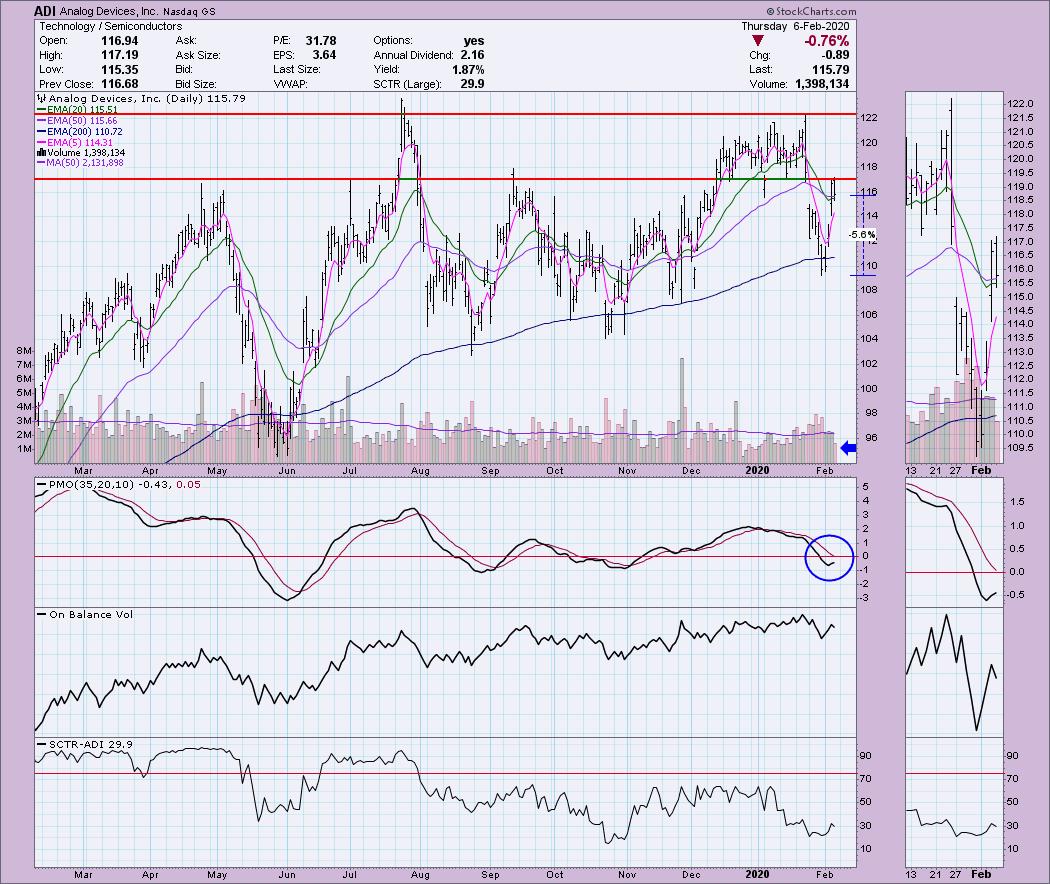Image resolution: width=1050 pixels, height=884 pixels.
Task: Click the EMA(50) 115.66 legend entry
Action: (77, 121)
